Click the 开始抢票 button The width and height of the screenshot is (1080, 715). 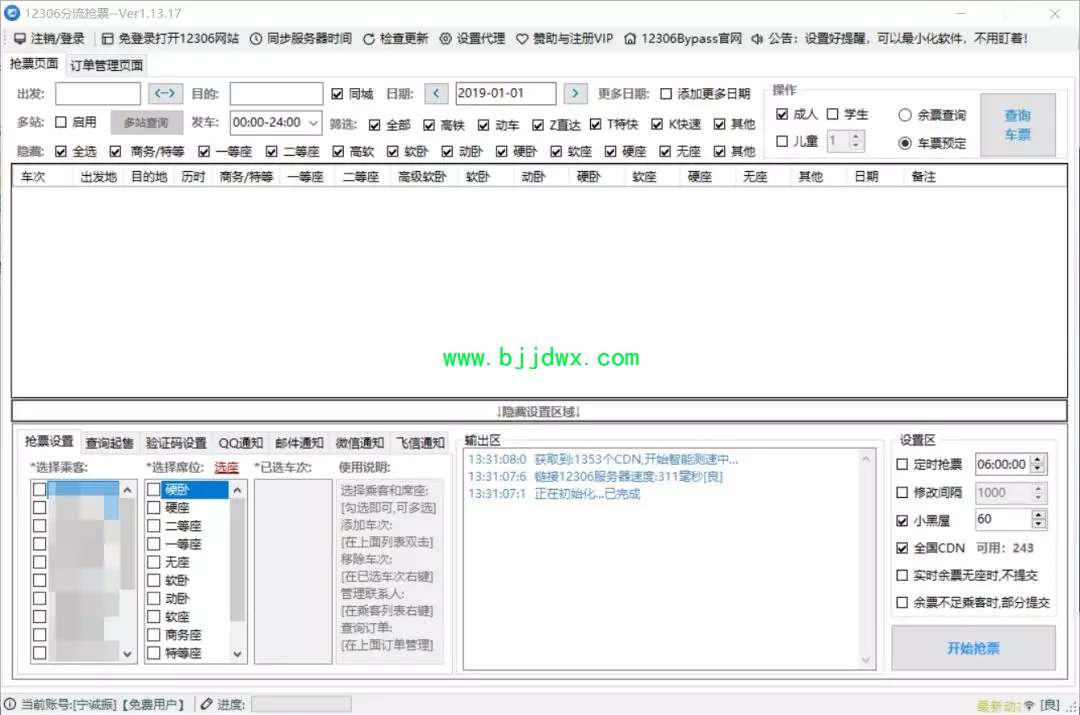973,647
